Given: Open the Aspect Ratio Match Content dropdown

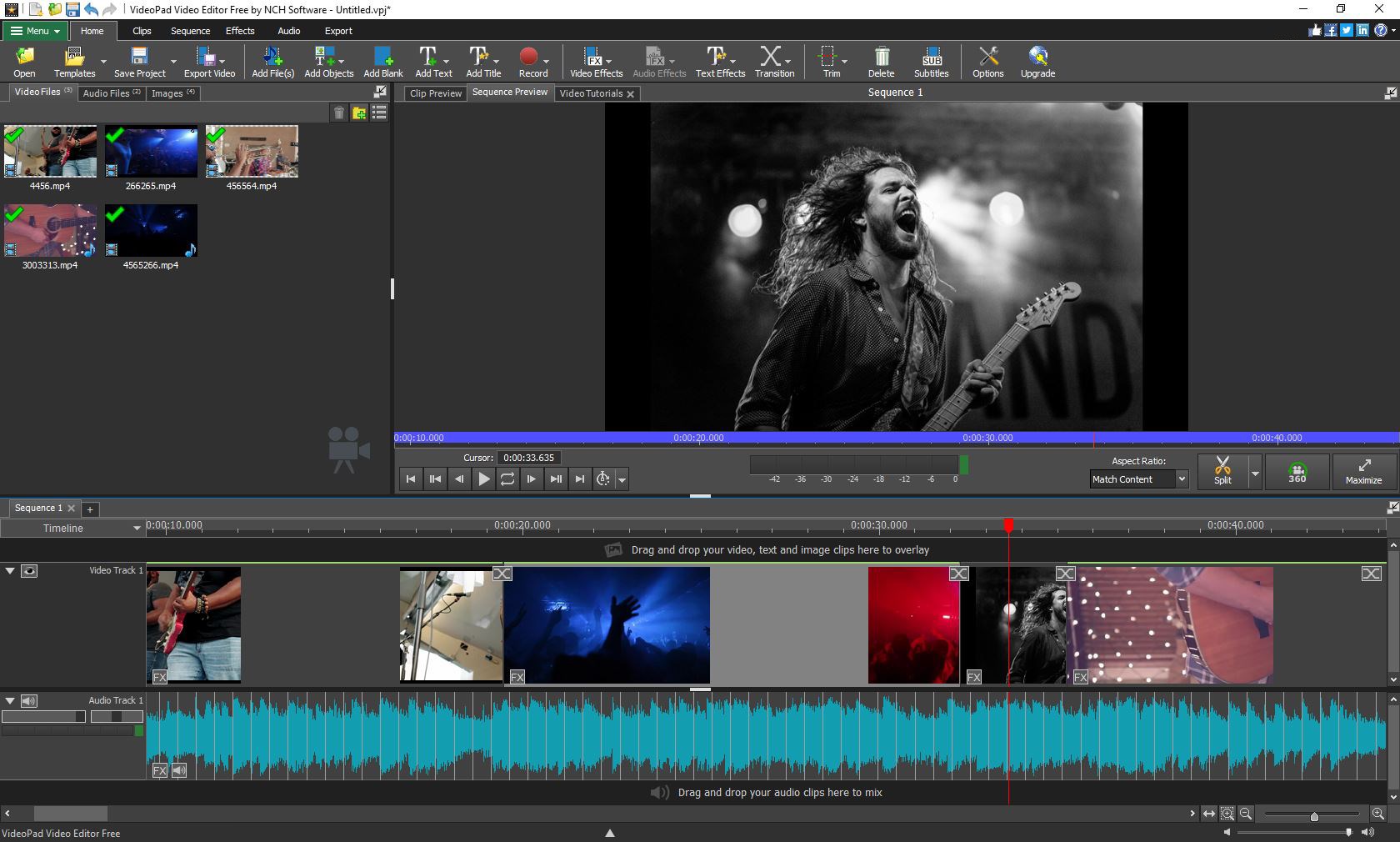Looking at the screenshot, I should pyautogui.click(x=1137, y=479).
